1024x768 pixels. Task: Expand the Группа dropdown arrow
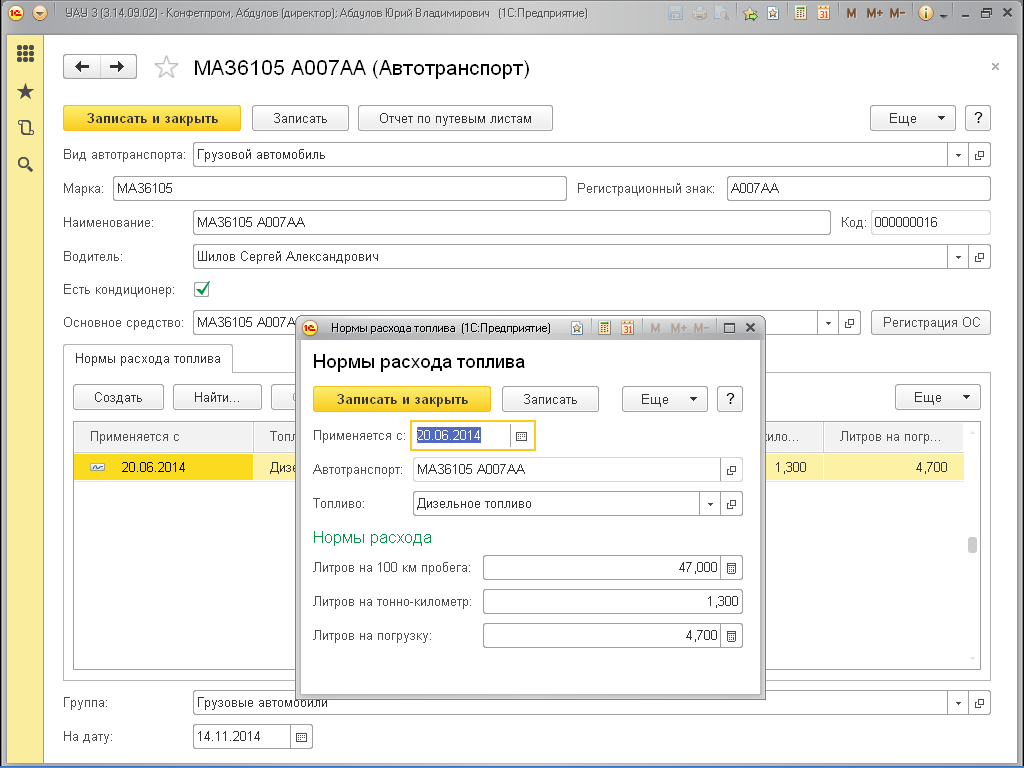tap(958, 702)
